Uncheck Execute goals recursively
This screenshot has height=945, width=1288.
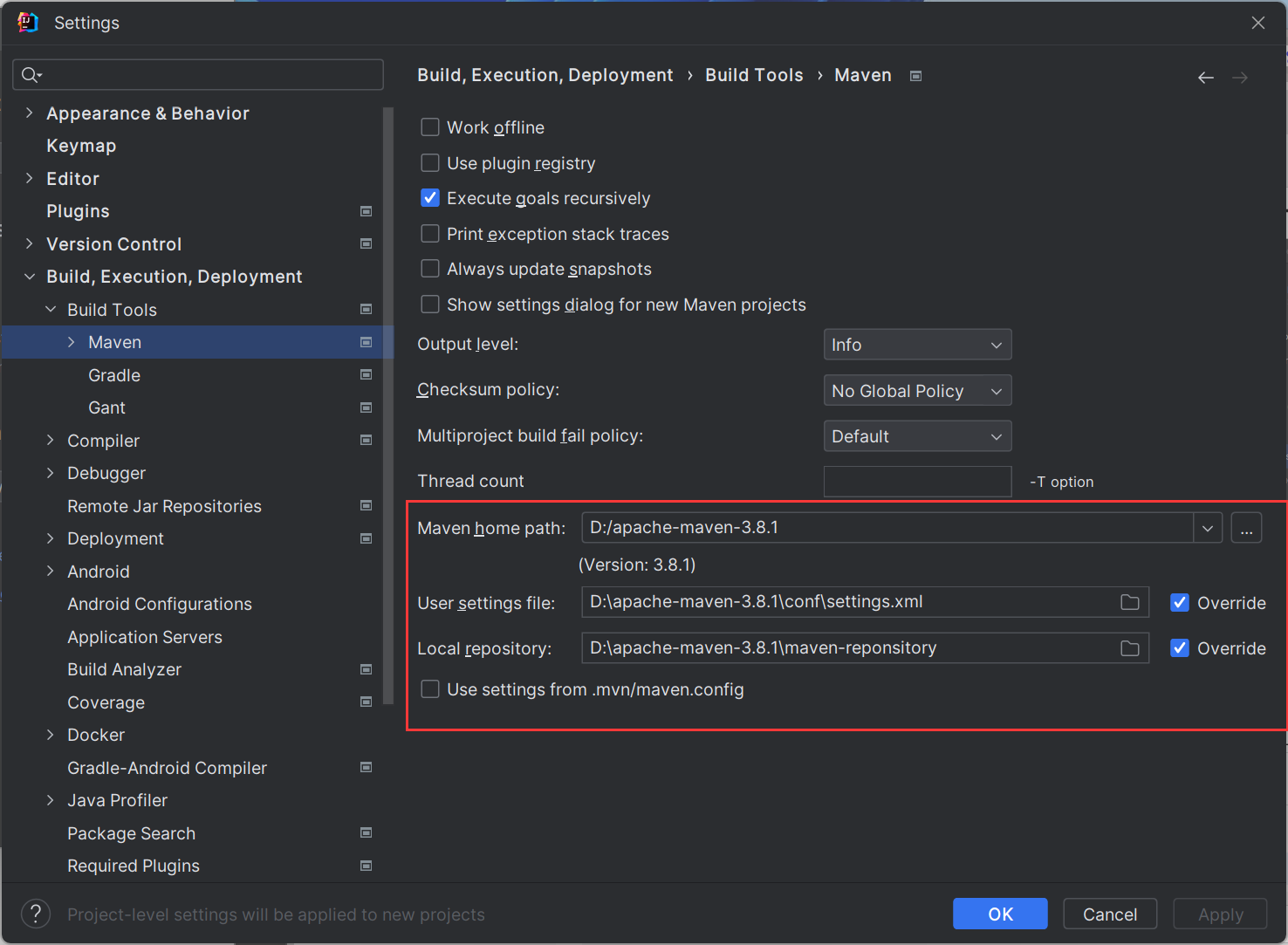point(430,198)
